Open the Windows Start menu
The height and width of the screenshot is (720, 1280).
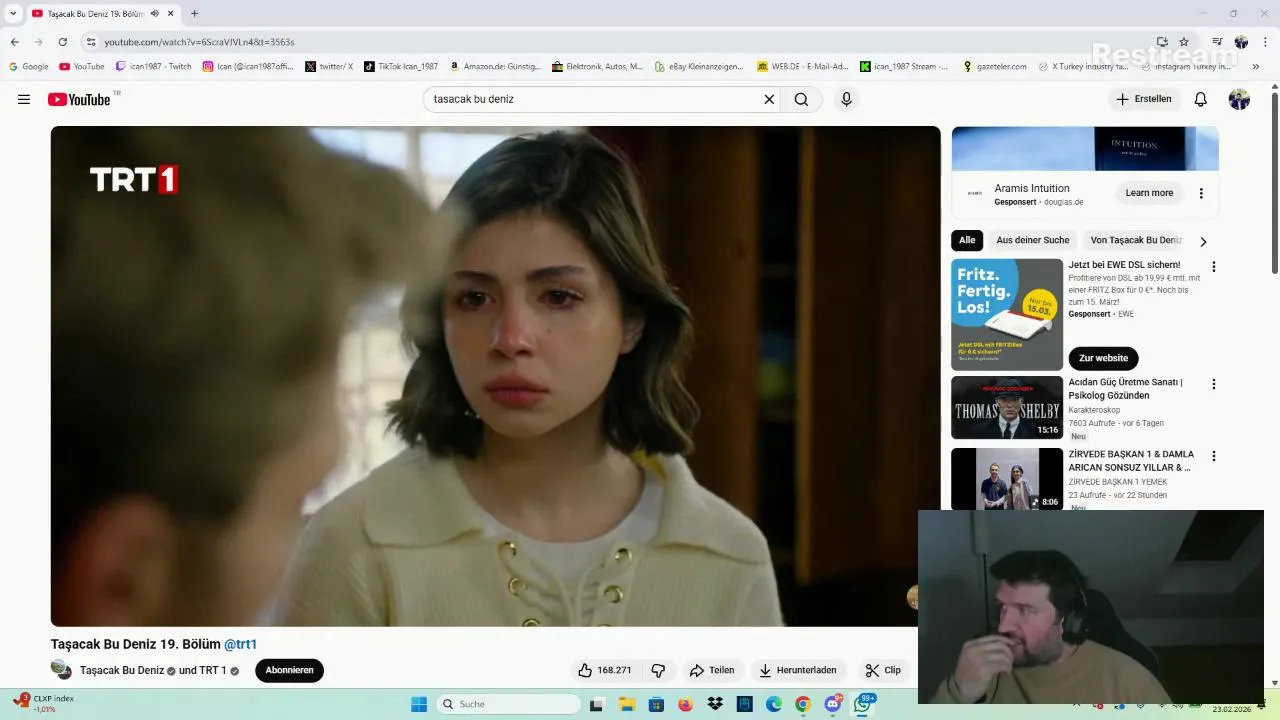click(x=419, y=704)
